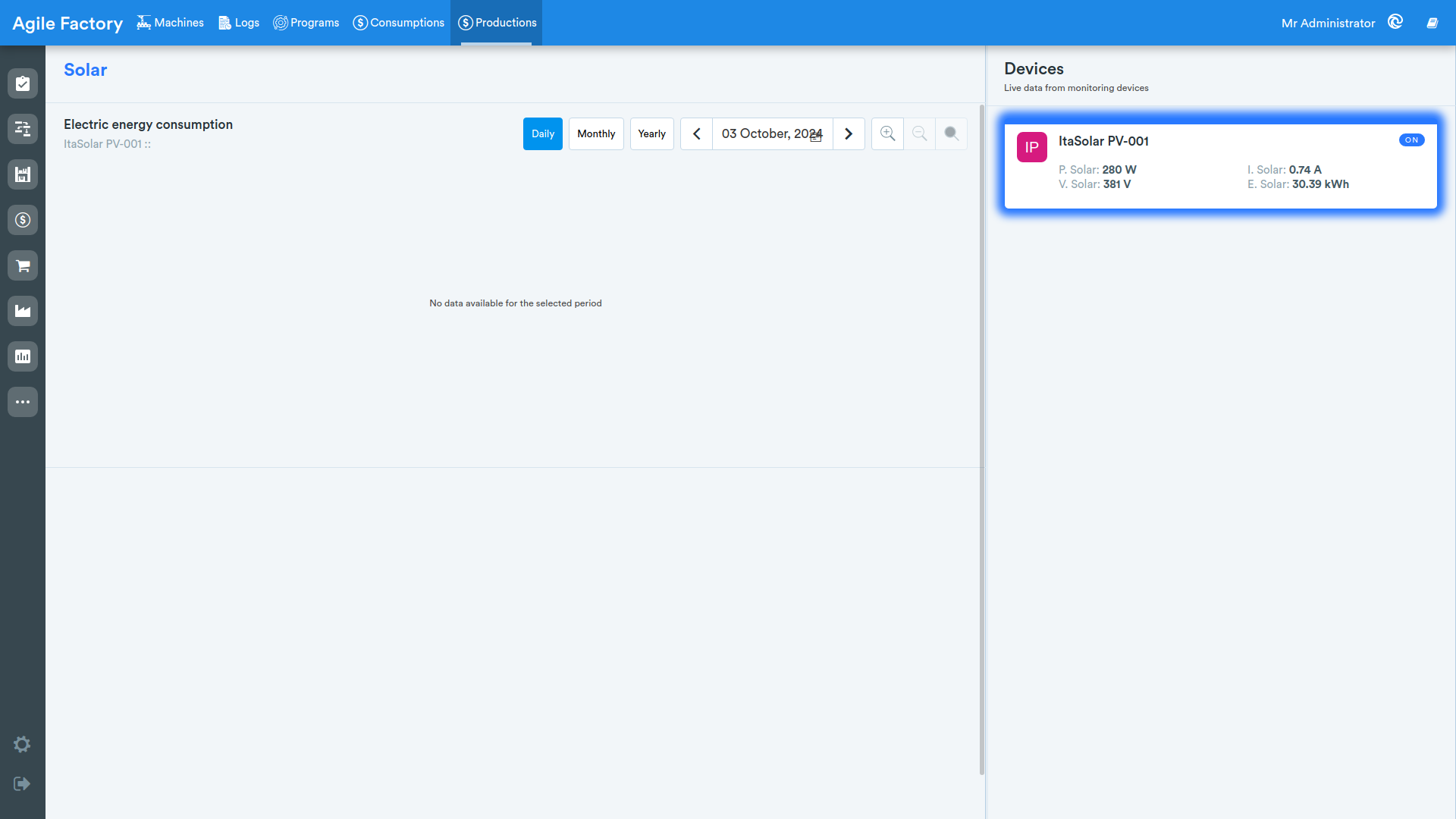Open the calendar date picker icon

(816, 136)
